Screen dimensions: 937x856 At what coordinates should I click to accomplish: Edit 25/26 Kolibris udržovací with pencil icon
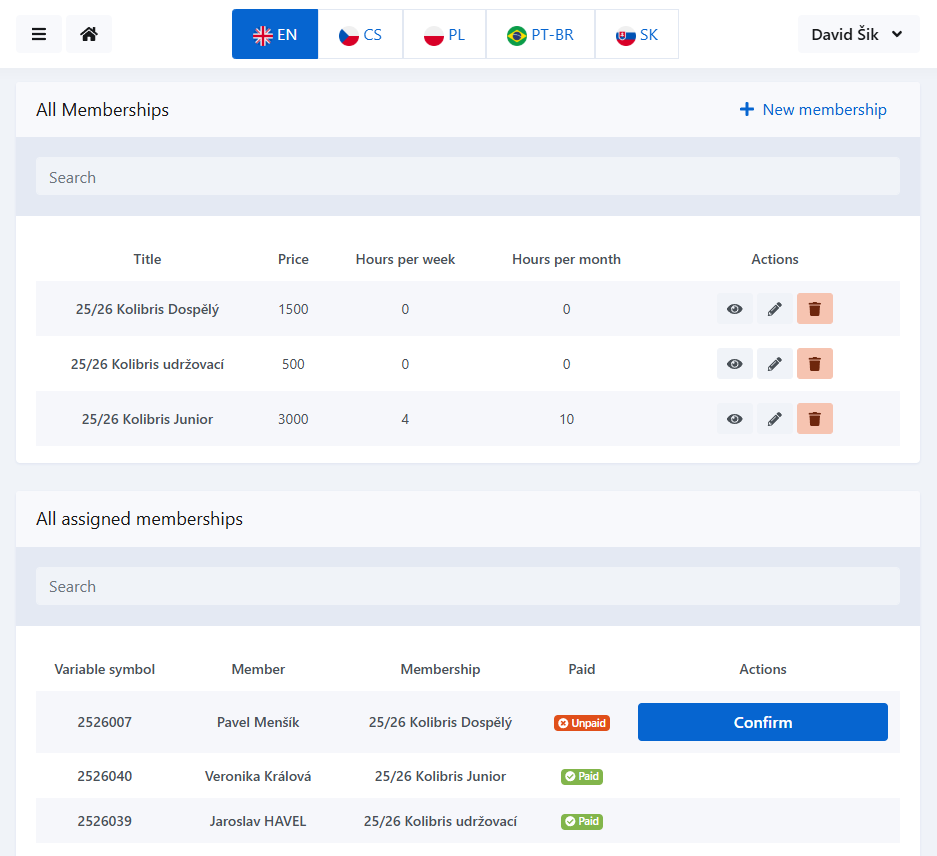point(774,364)
